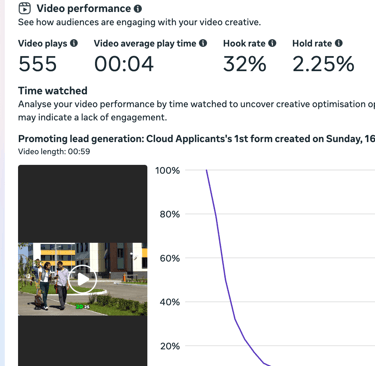Open the Video average play time info icon
This screenshot has height=366, width=375.
click(x=203, y=43)
